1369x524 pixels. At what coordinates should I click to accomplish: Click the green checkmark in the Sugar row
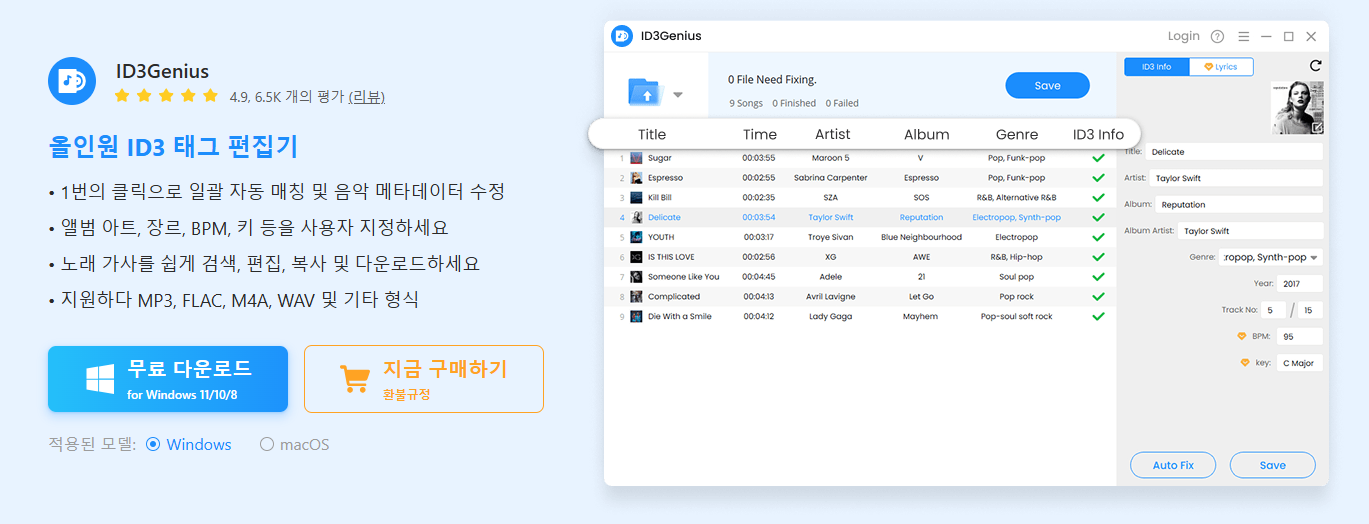click(1098, 158)
